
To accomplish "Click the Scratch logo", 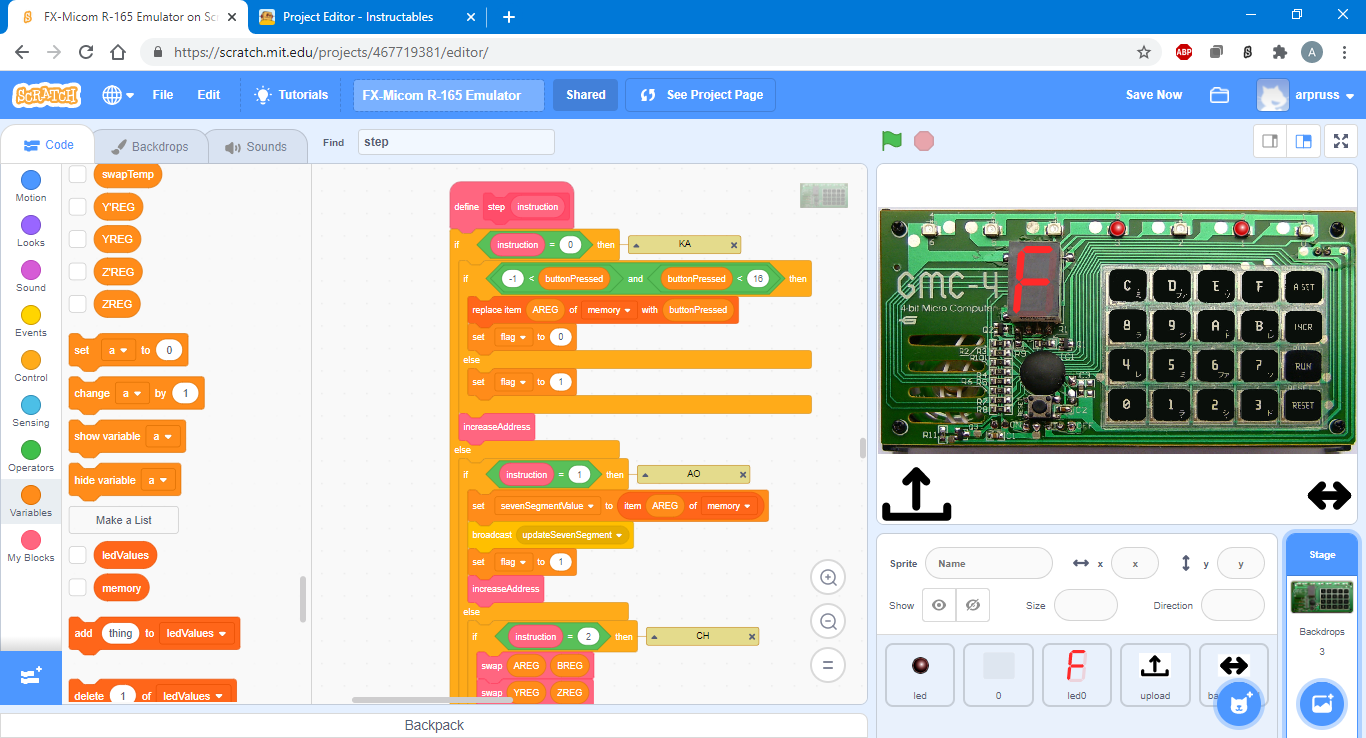I will (47, 95).
